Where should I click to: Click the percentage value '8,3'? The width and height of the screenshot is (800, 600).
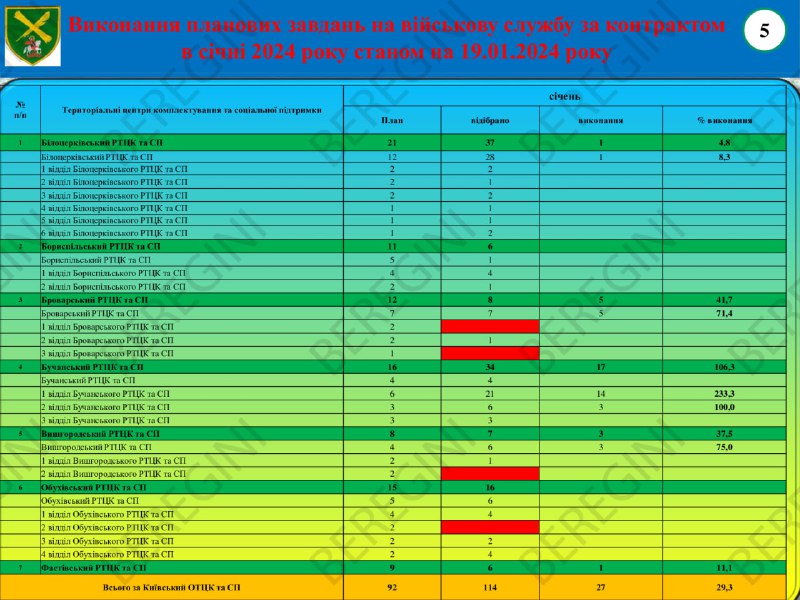click(x=724, y=158)
